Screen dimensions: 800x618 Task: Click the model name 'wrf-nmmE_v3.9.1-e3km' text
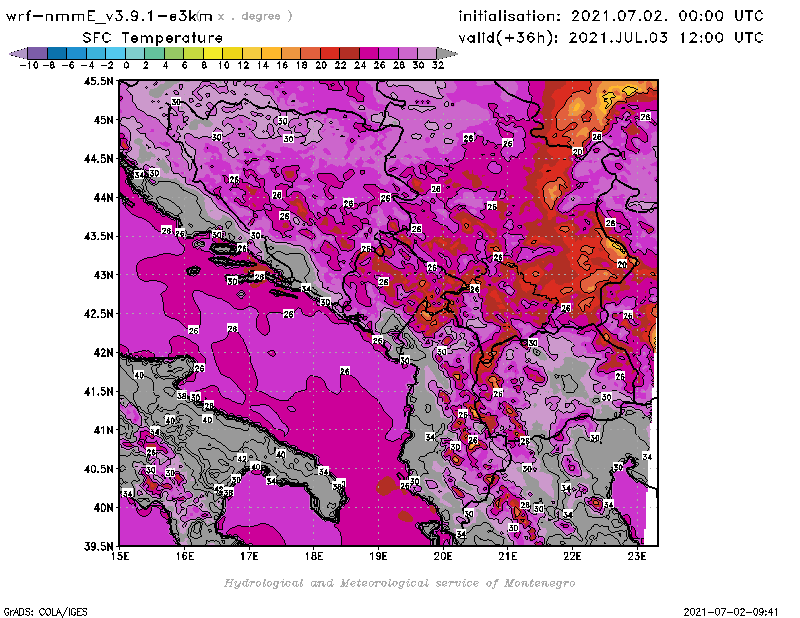(109, 16)
